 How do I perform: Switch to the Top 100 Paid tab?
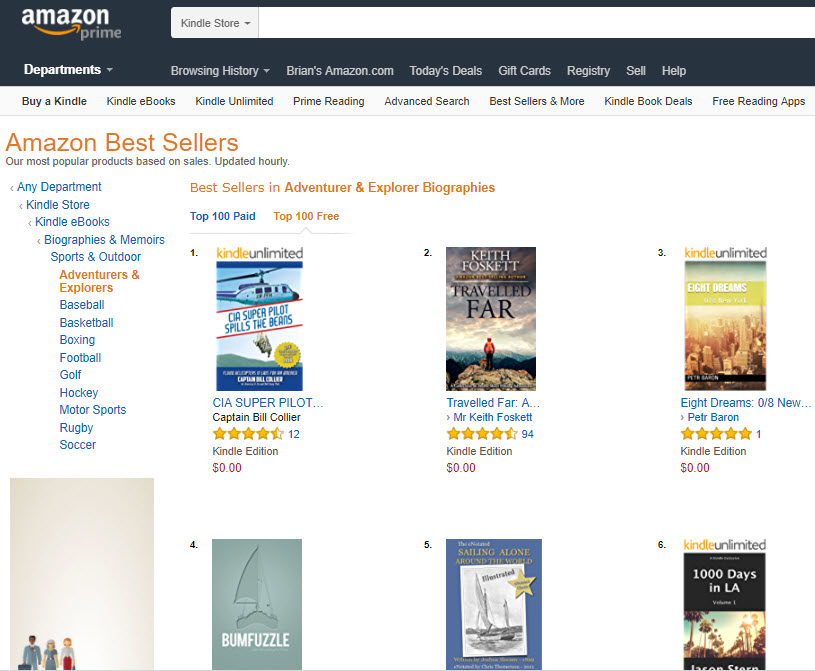coord(222,216)
